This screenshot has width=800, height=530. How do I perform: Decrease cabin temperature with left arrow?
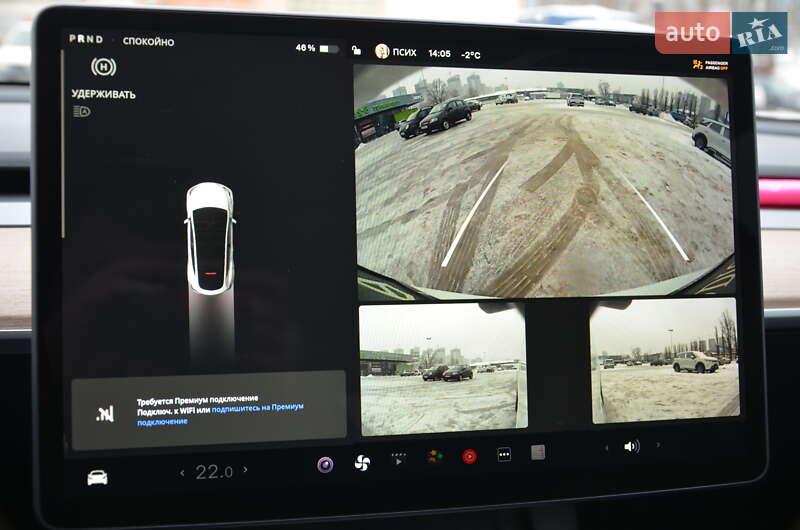pyautogui.click(x=182, y=473)
